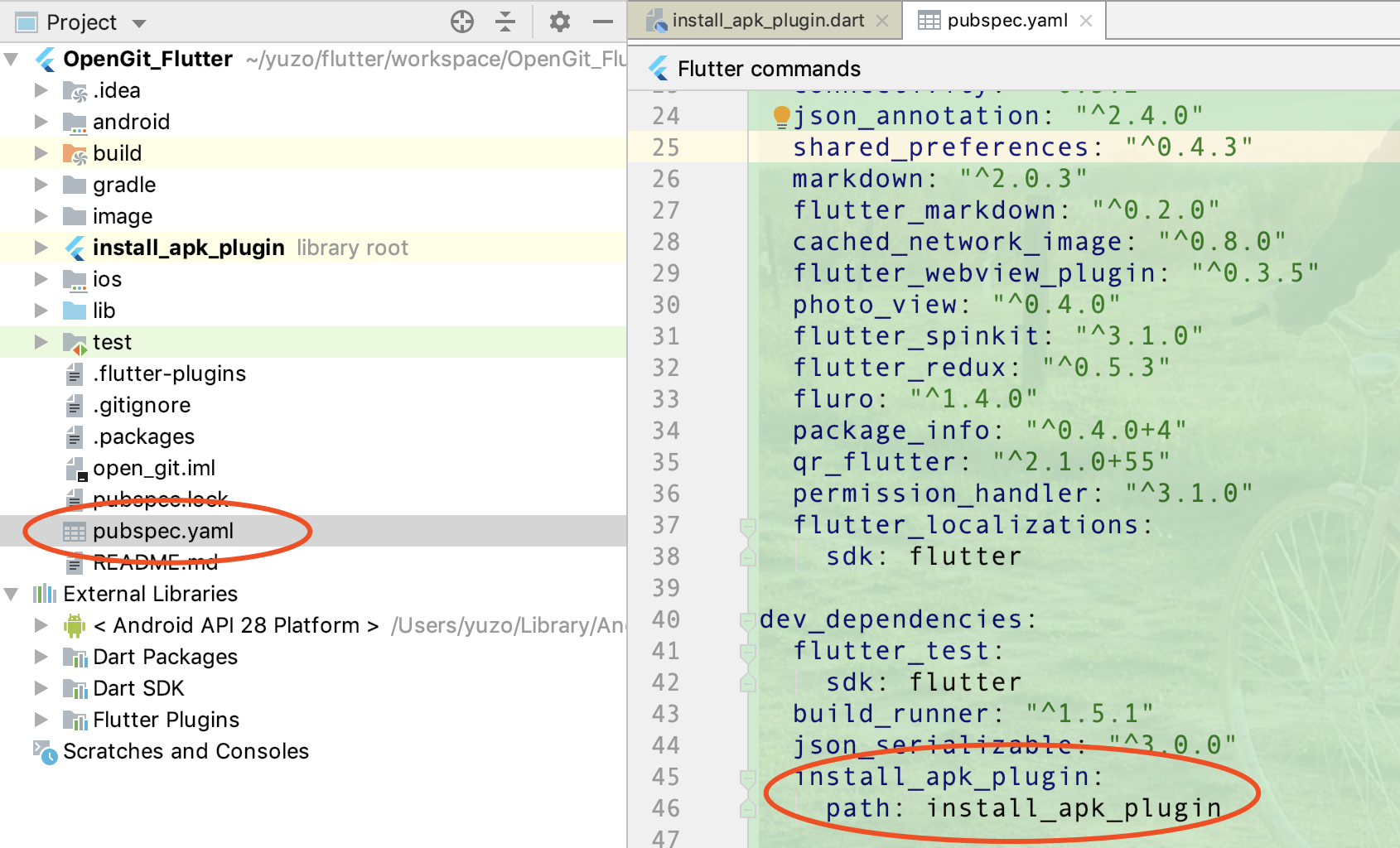Viewport: 1400px width, 848px height.
Task: Click the build_runner dependency line
Action: click(973, 714)
